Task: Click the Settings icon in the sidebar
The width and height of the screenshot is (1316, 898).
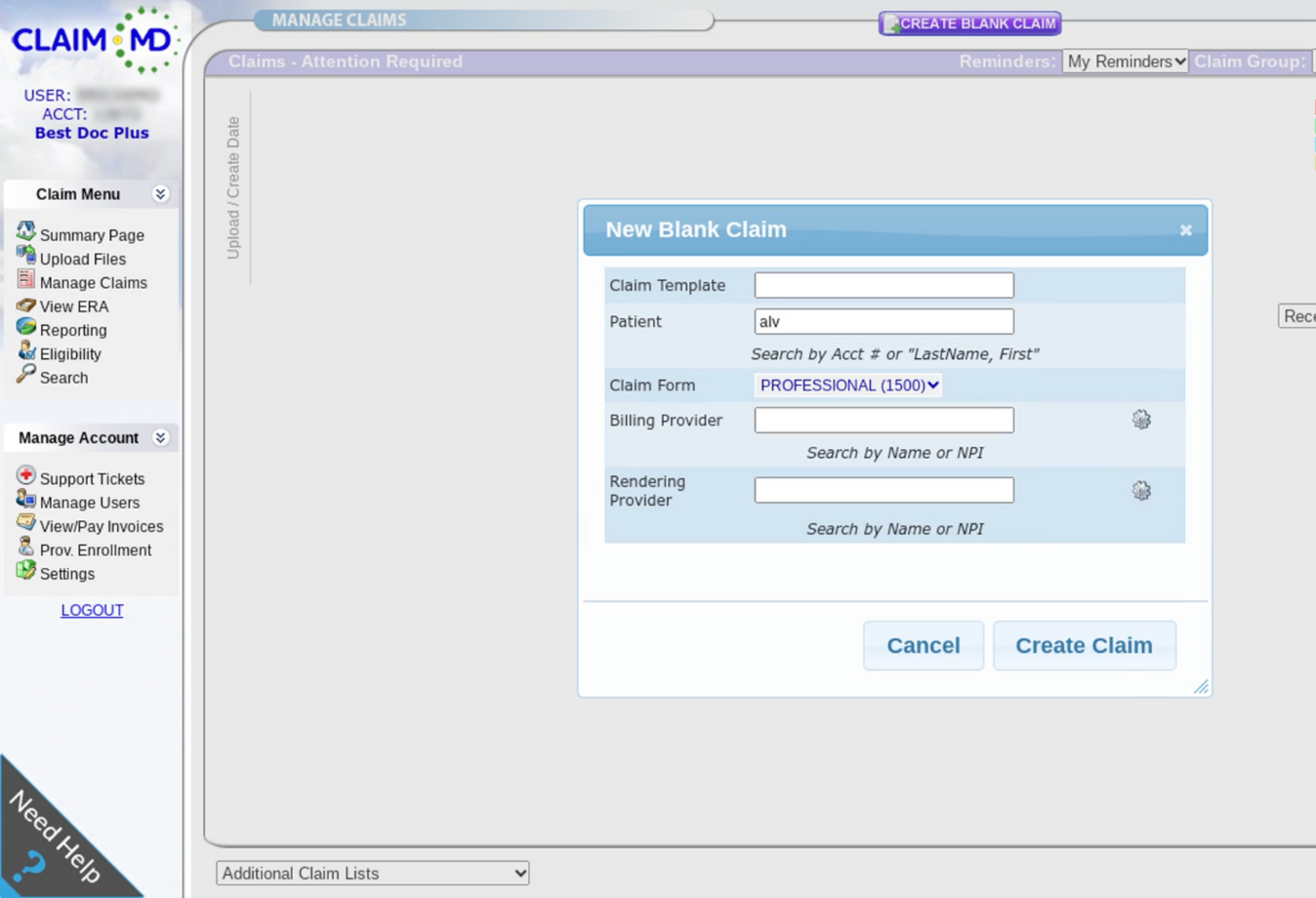Action: 25,570
